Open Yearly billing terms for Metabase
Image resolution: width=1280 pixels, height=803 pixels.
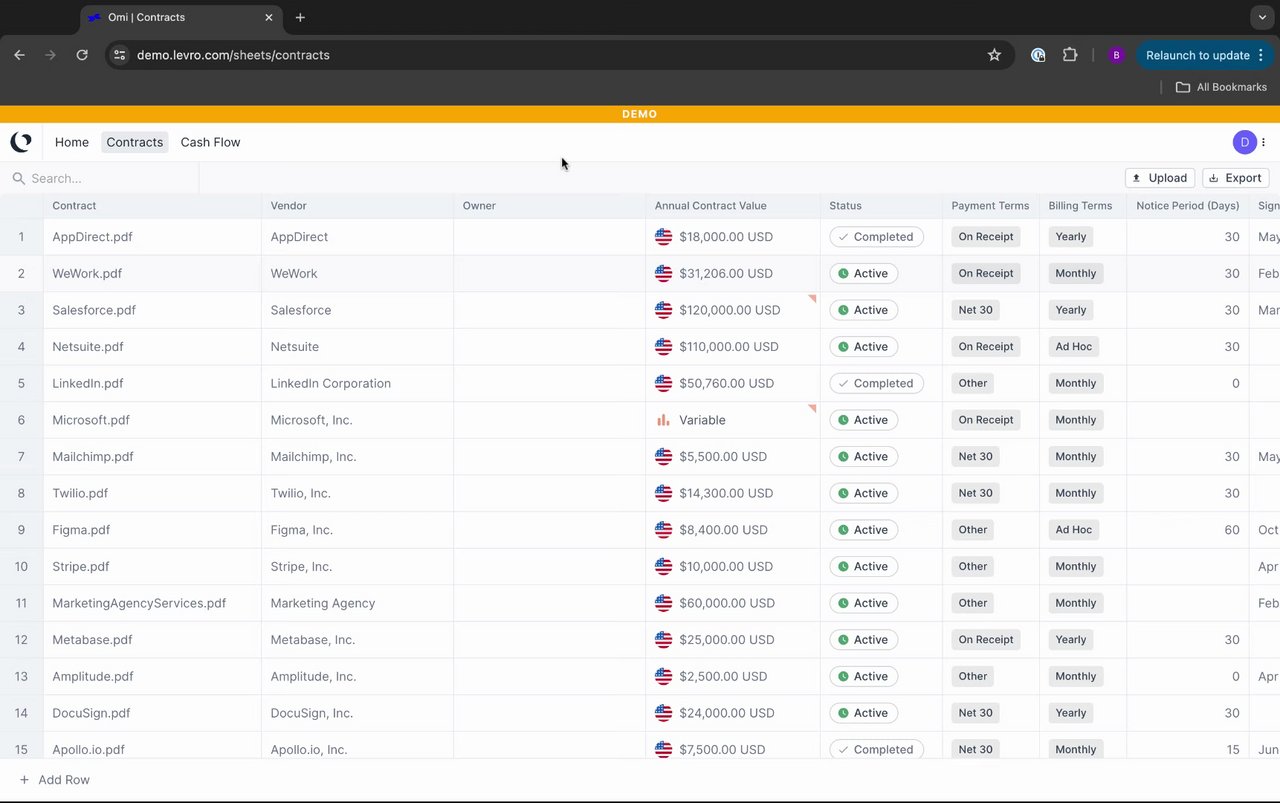pos(1071,640)
